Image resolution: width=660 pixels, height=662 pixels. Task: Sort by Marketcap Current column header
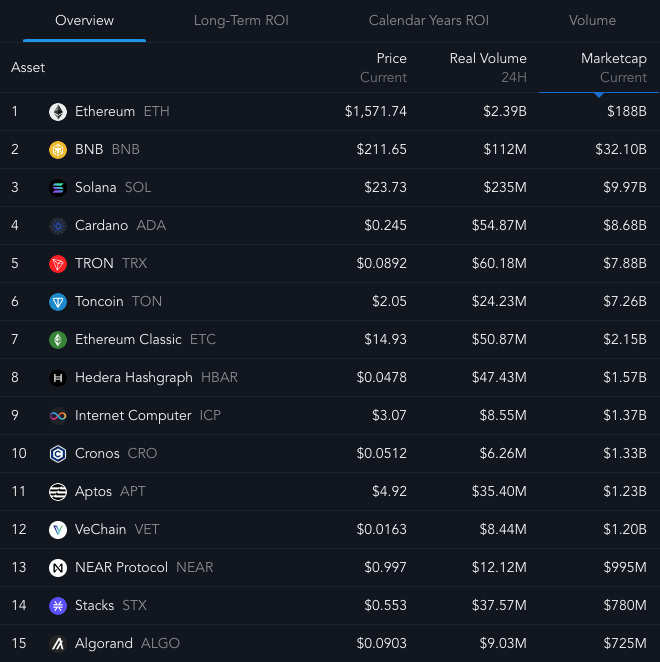click(614, 68)
